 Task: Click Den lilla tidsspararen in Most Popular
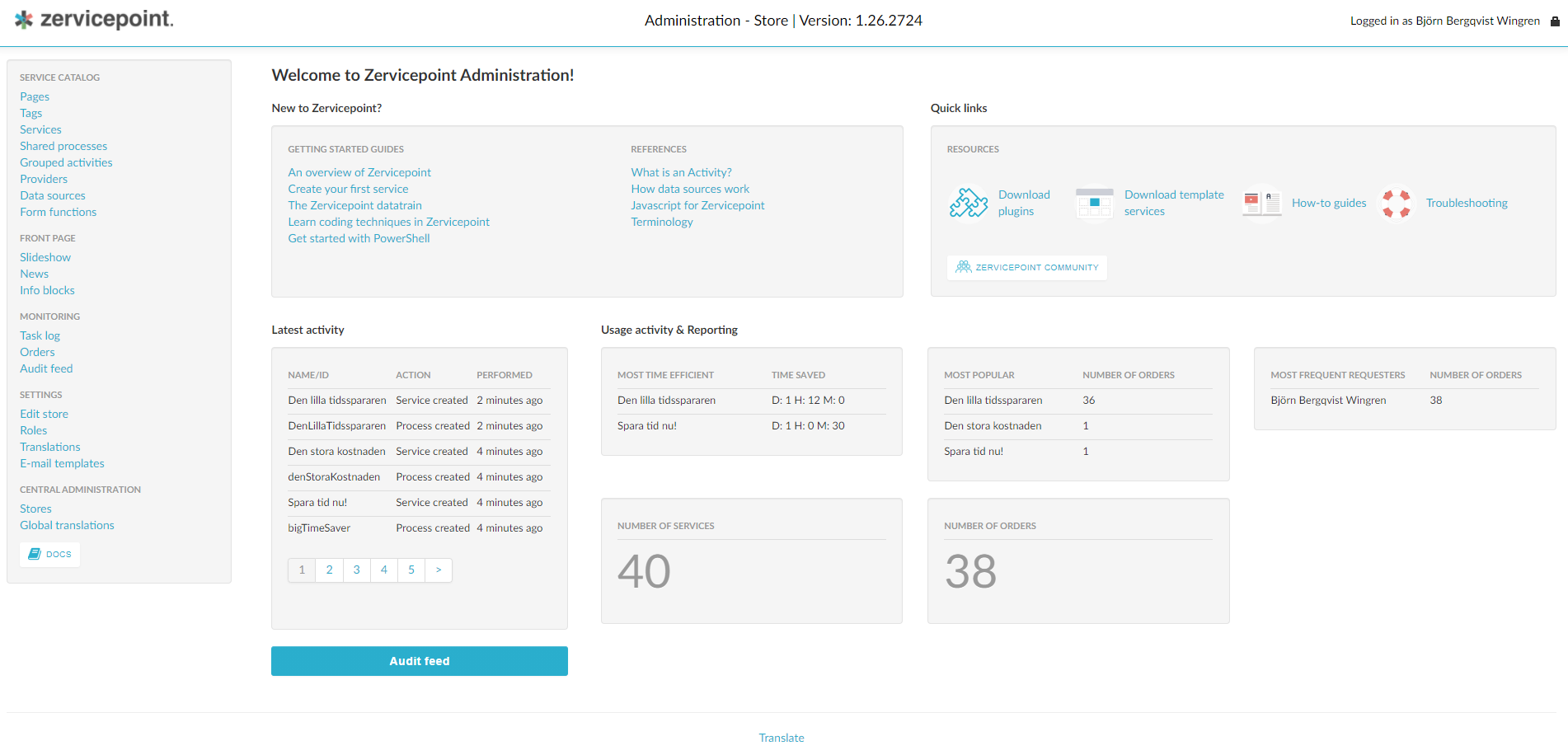[993, 400]
